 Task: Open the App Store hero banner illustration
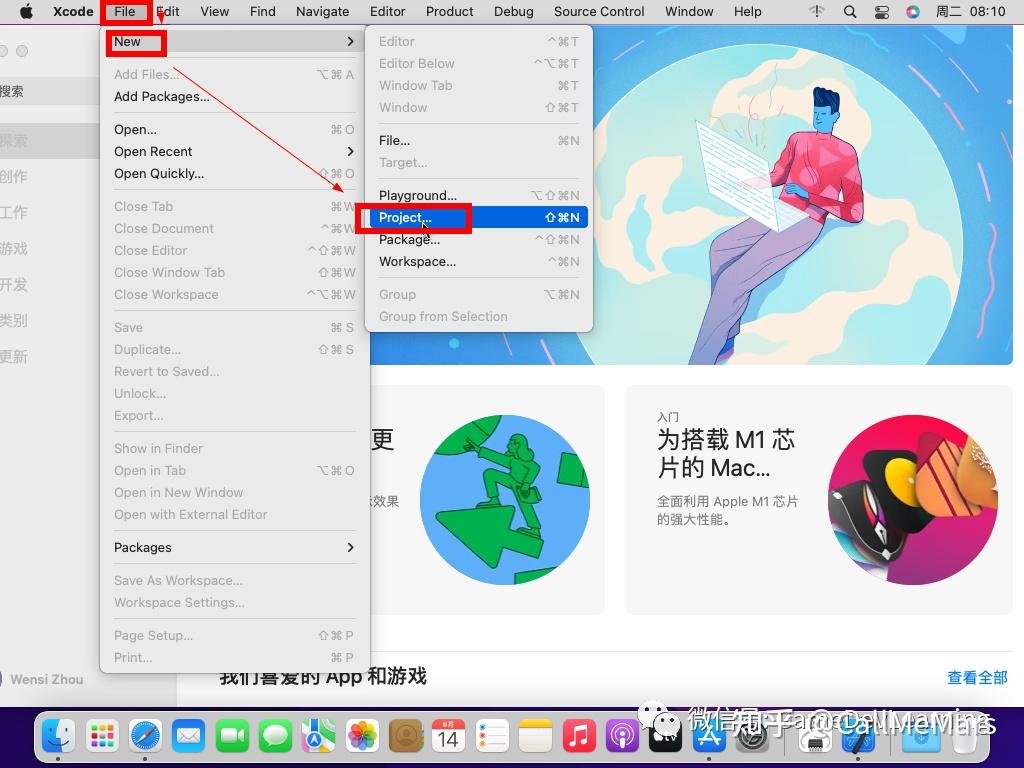coord(803,195)
